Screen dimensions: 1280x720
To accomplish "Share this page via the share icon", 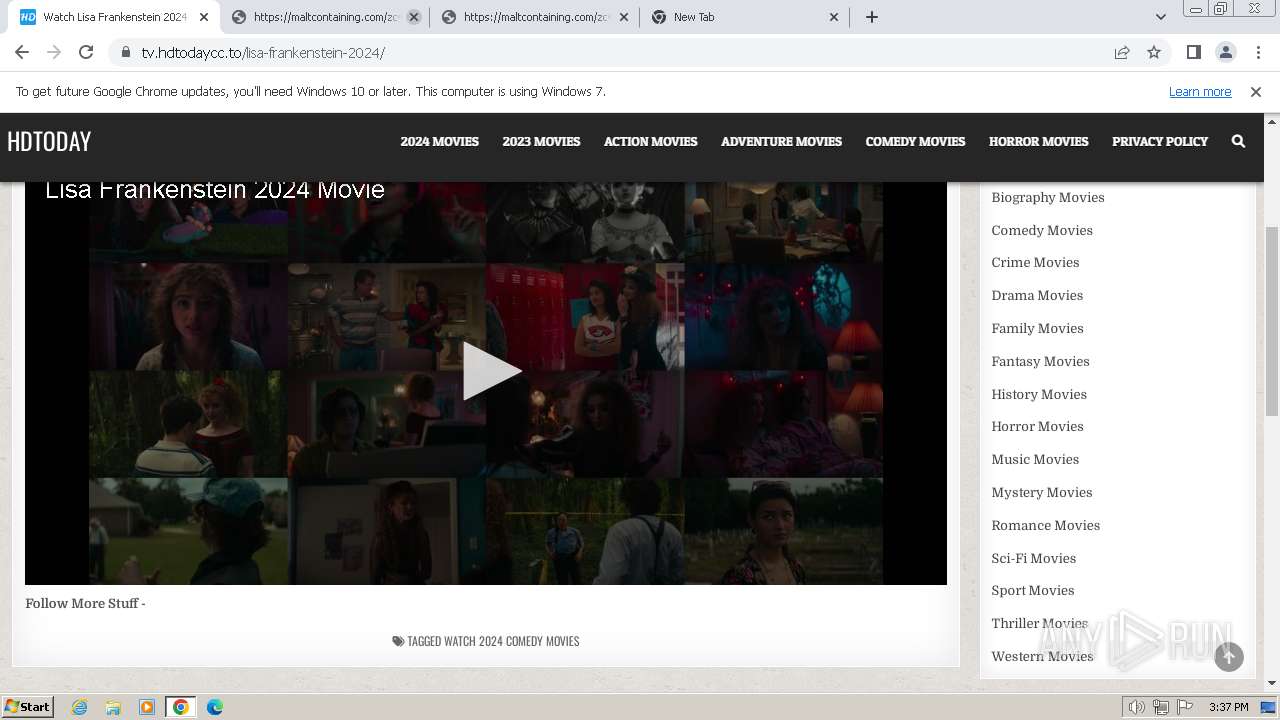I will (1122, 52).
